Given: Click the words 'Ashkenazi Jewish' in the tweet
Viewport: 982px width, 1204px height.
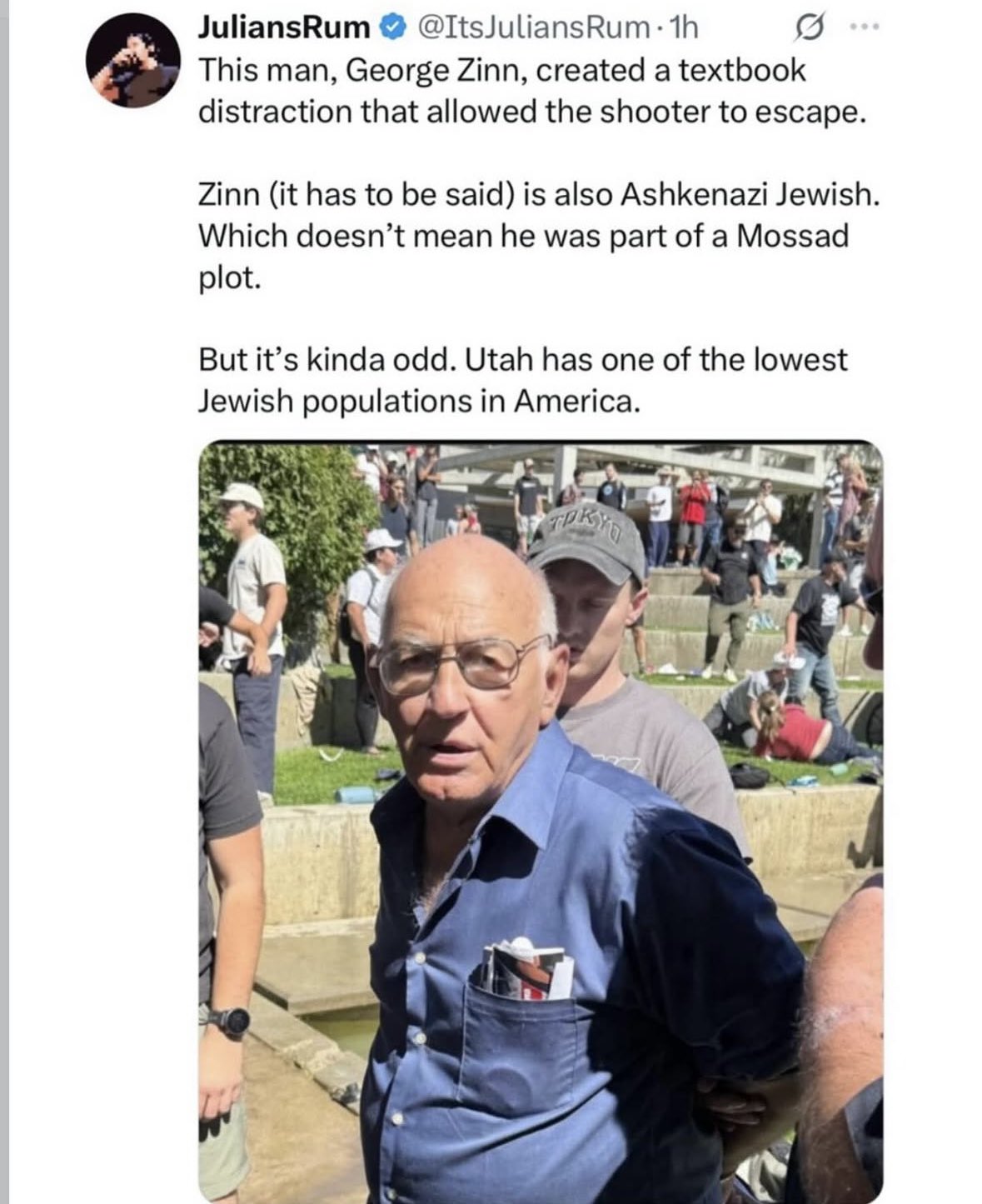Looking at the screenshot, I should pos(746,194).
